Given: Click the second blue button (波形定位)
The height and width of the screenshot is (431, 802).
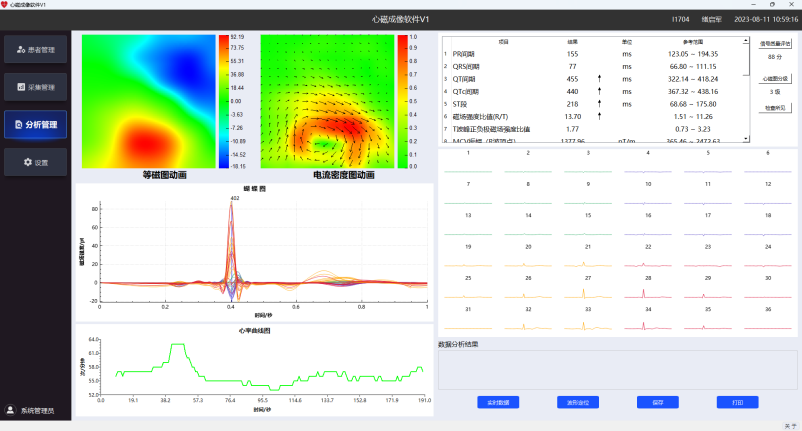Looking at the screenshot, I should [x=578, y=402].
